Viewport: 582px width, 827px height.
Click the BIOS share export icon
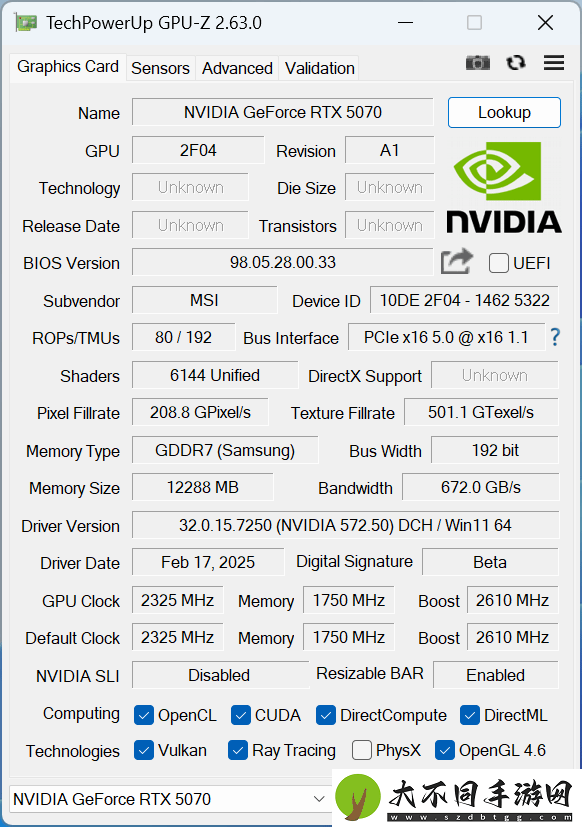tap(456, 262)
